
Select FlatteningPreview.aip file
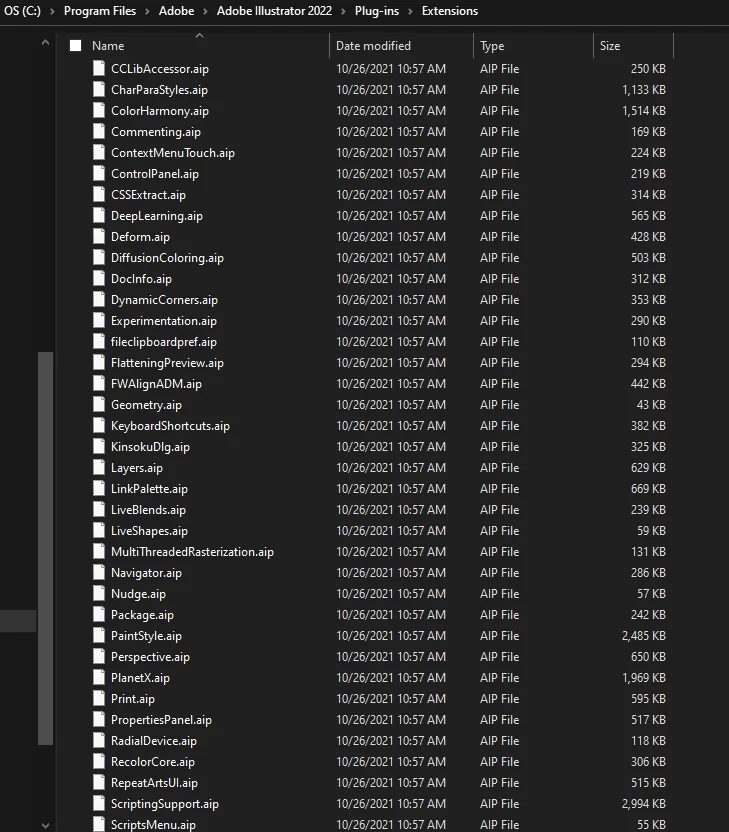point(167,362)
